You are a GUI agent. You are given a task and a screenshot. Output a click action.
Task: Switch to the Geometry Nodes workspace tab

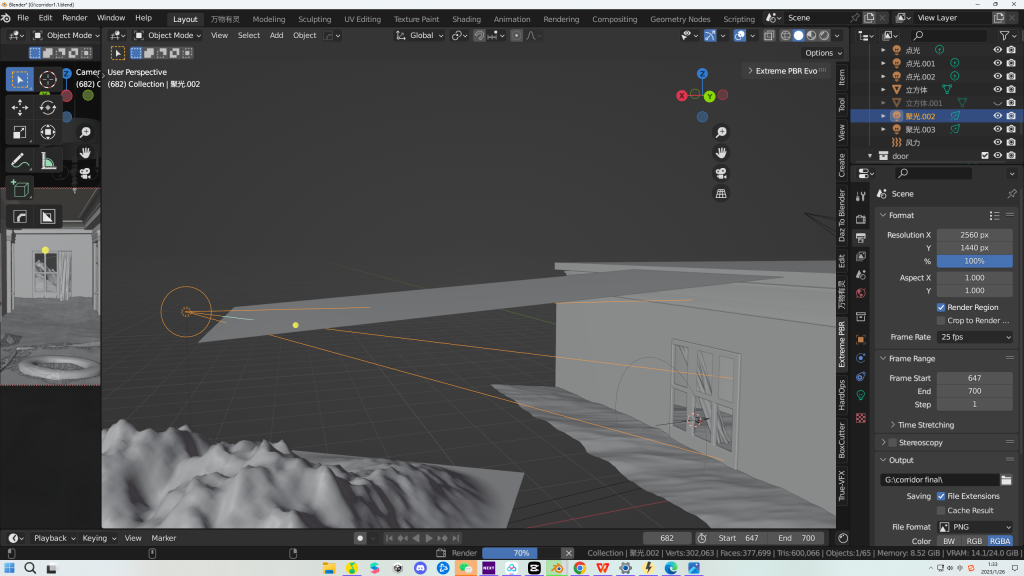point(680,19)
